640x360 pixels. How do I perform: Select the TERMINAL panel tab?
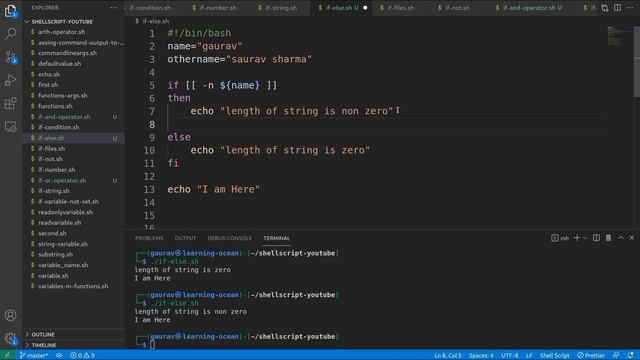tap(276, 238)
